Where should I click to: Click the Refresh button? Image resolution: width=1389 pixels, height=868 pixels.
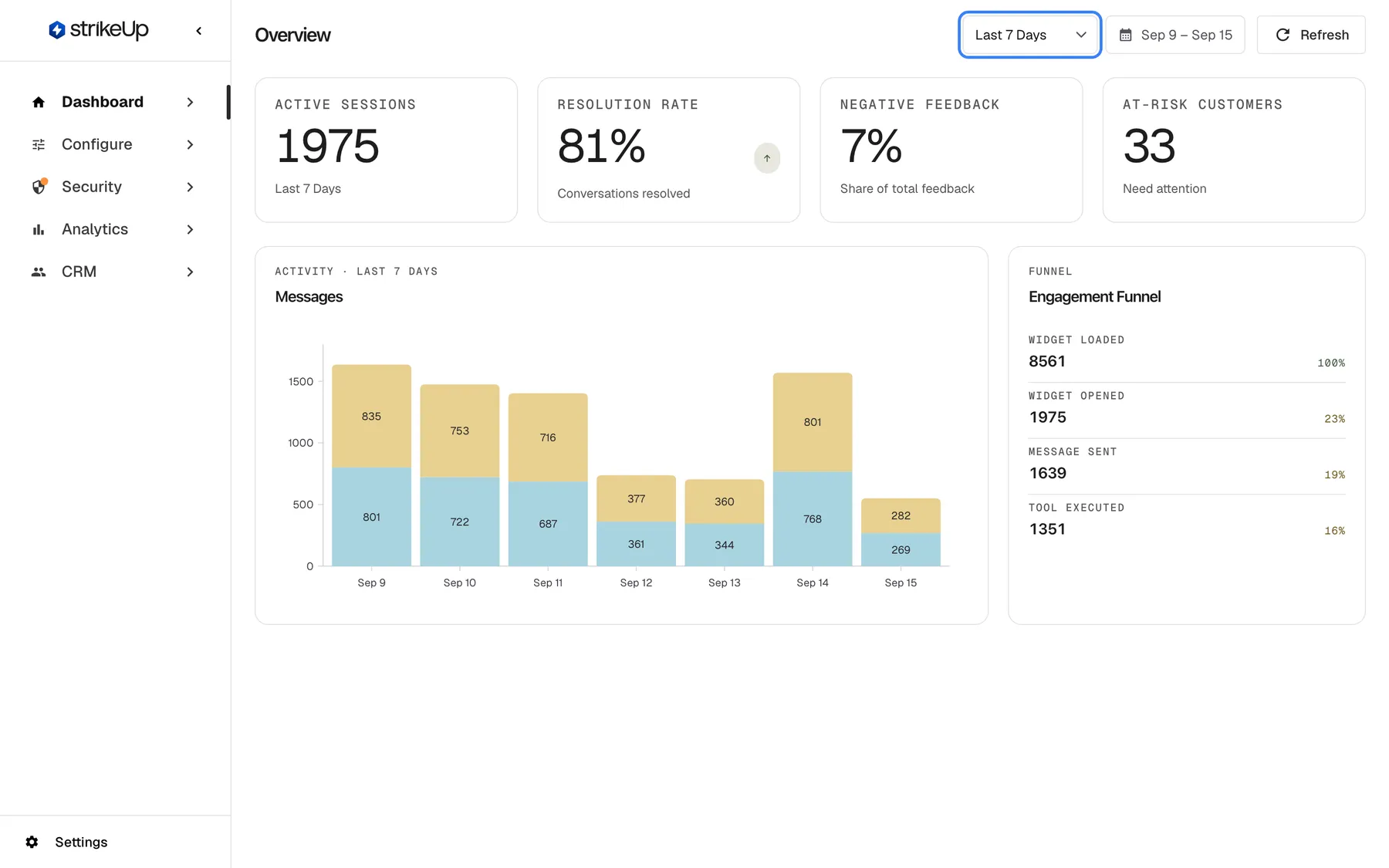[1311, 35]
